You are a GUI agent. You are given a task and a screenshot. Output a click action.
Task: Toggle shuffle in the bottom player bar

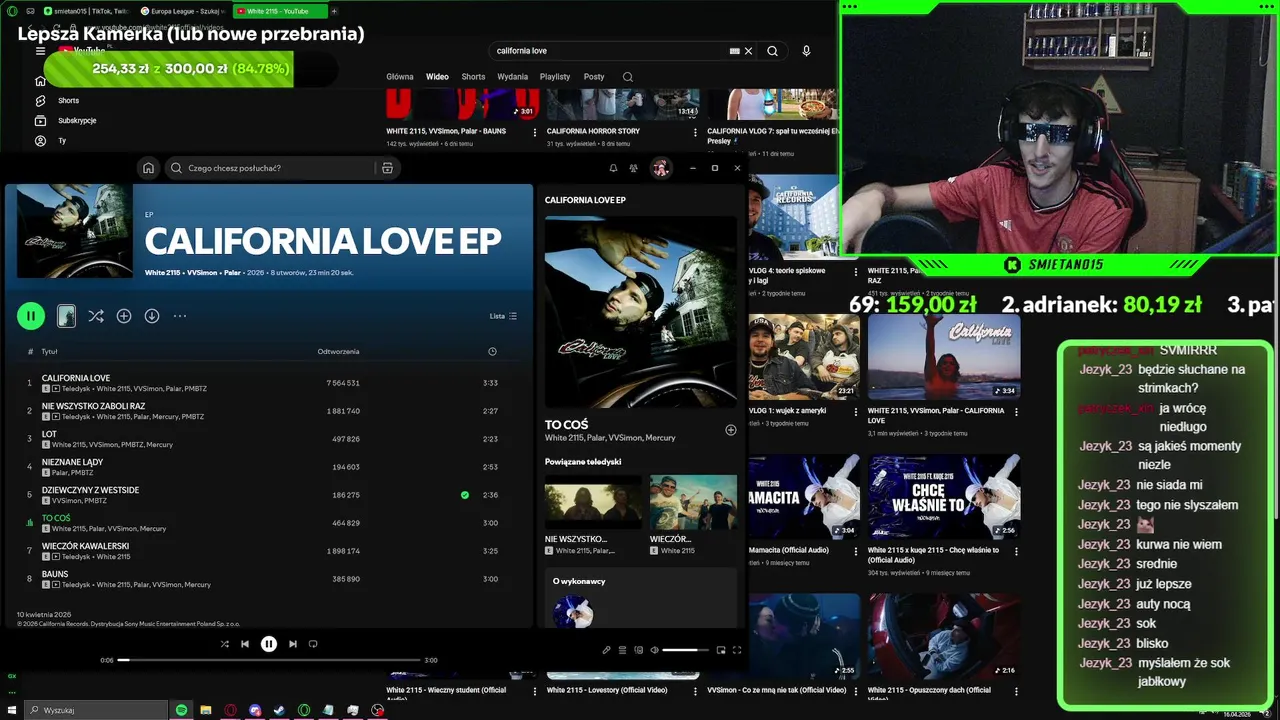point(224,644)
